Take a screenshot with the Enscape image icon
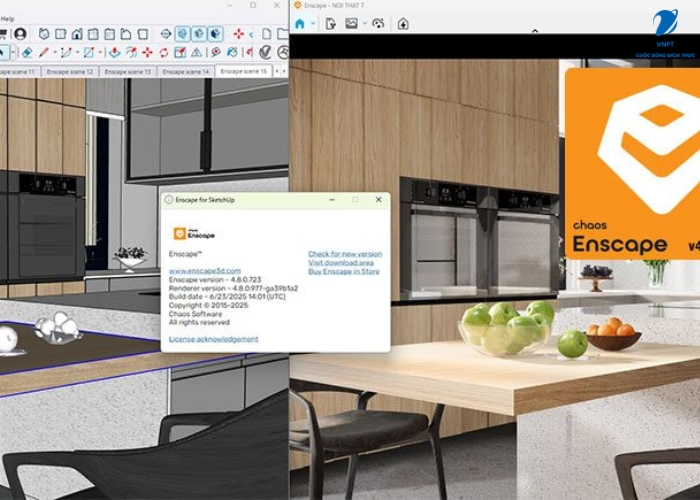 (x=351, y=23)
